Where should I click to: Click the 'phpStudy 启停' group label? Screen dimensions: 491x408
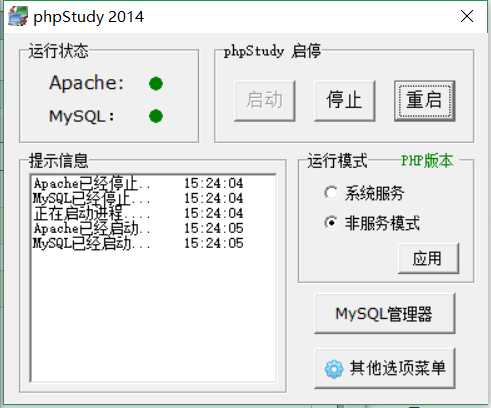[272, 51]
